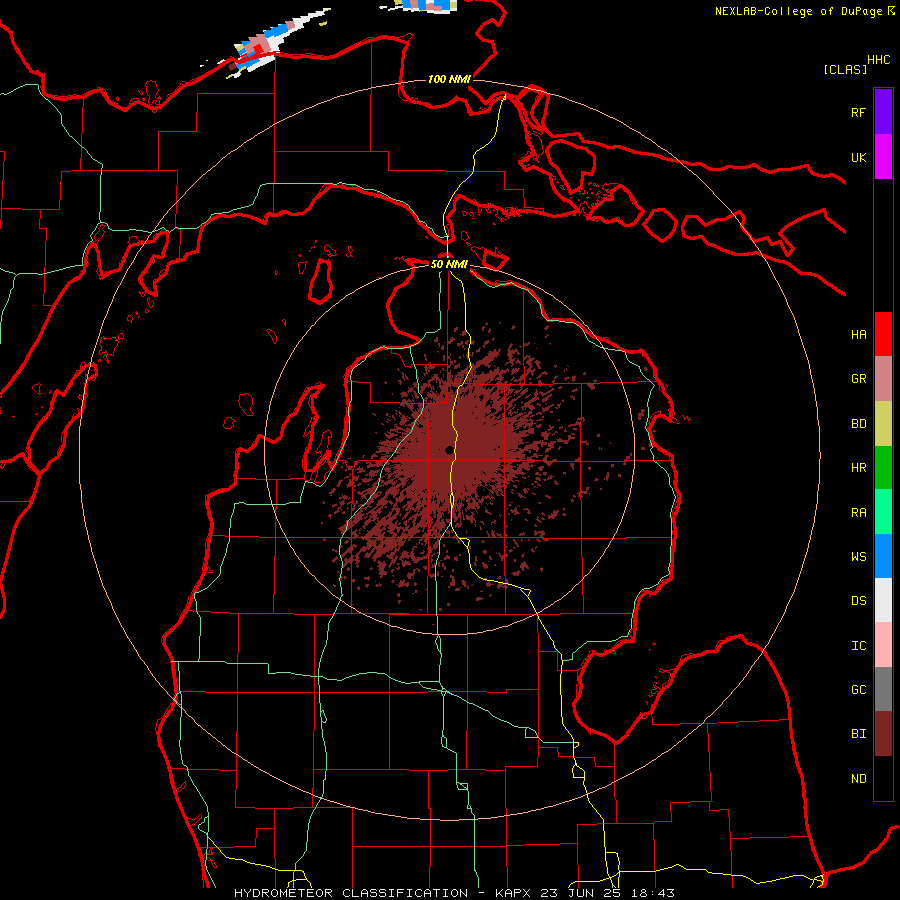Screen dimensions: 900x900
Task: Click the IC legend label
Action: 858,646
